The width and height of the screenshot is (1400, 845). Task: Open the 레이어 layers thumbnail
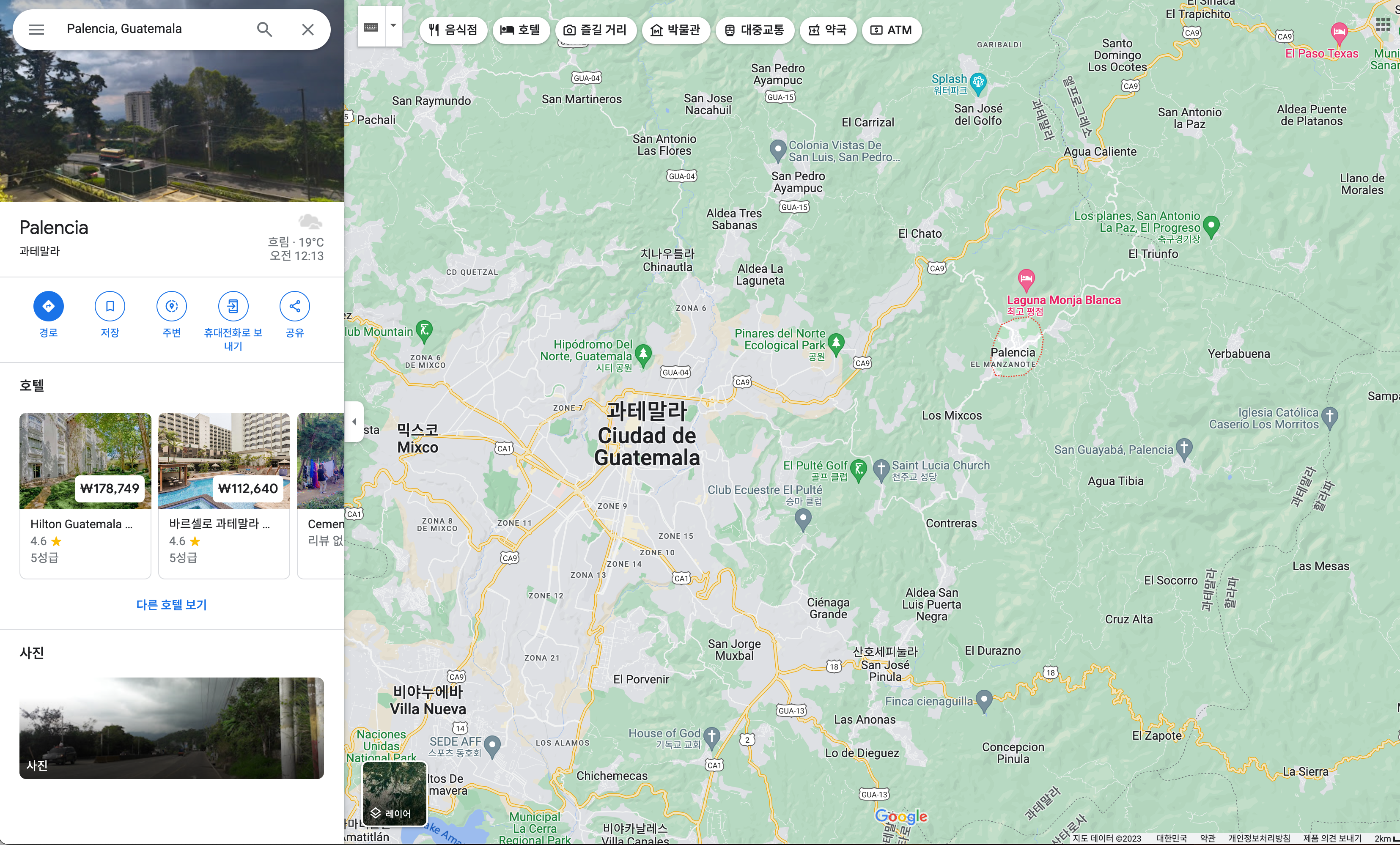point(395,794)
